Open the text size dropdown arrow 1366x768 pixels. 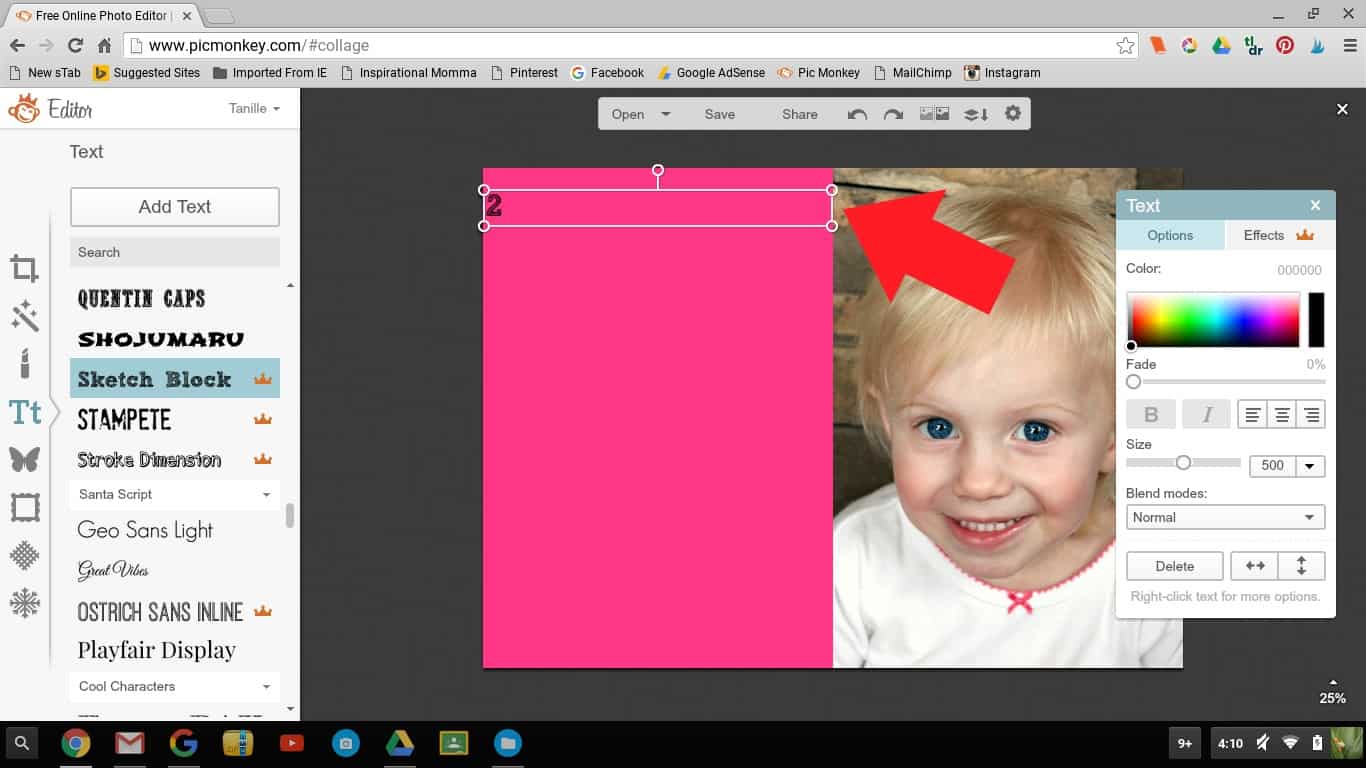pyautogui.click(x=1310, y=466)
